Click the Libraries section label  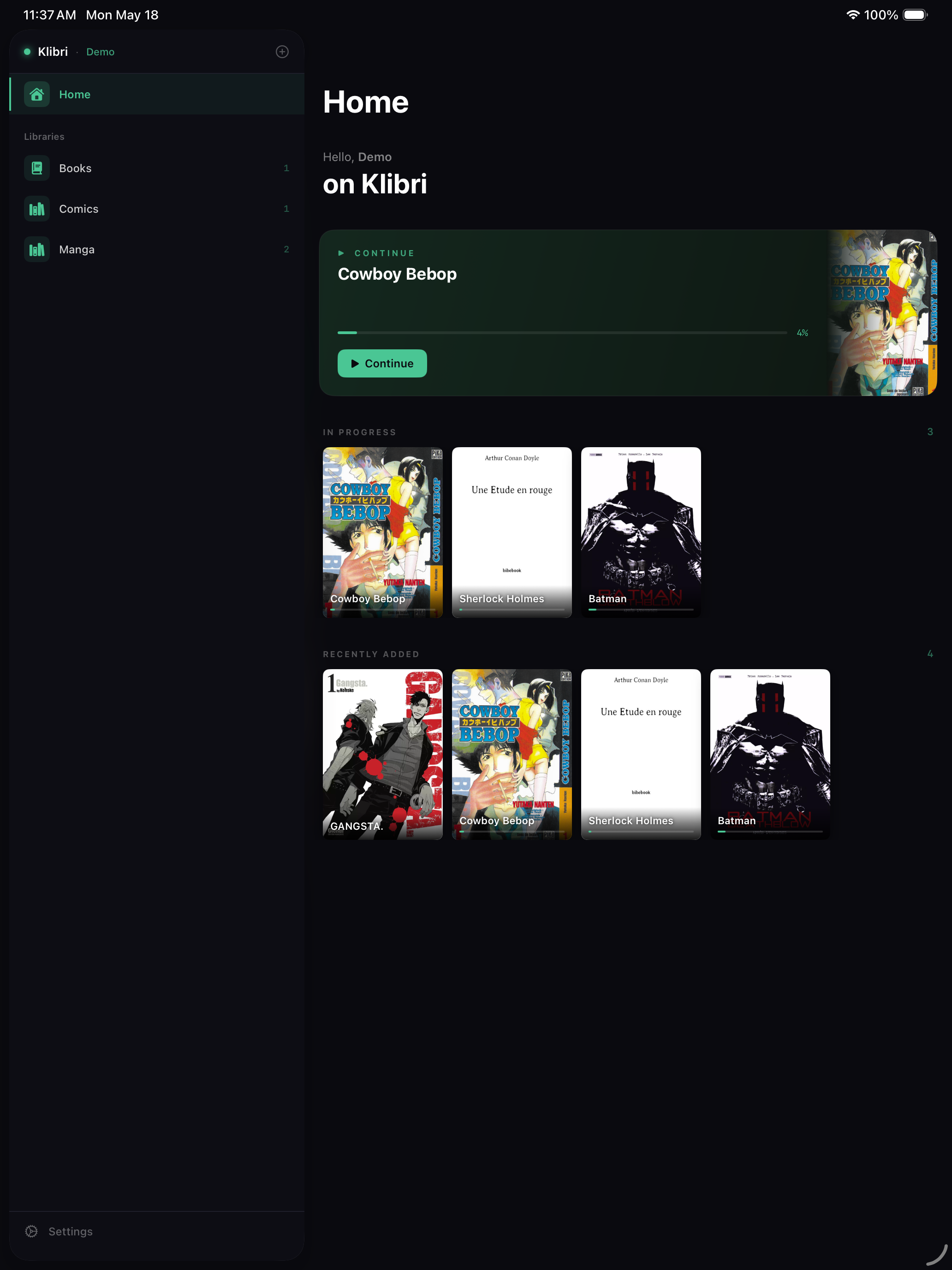44,137
